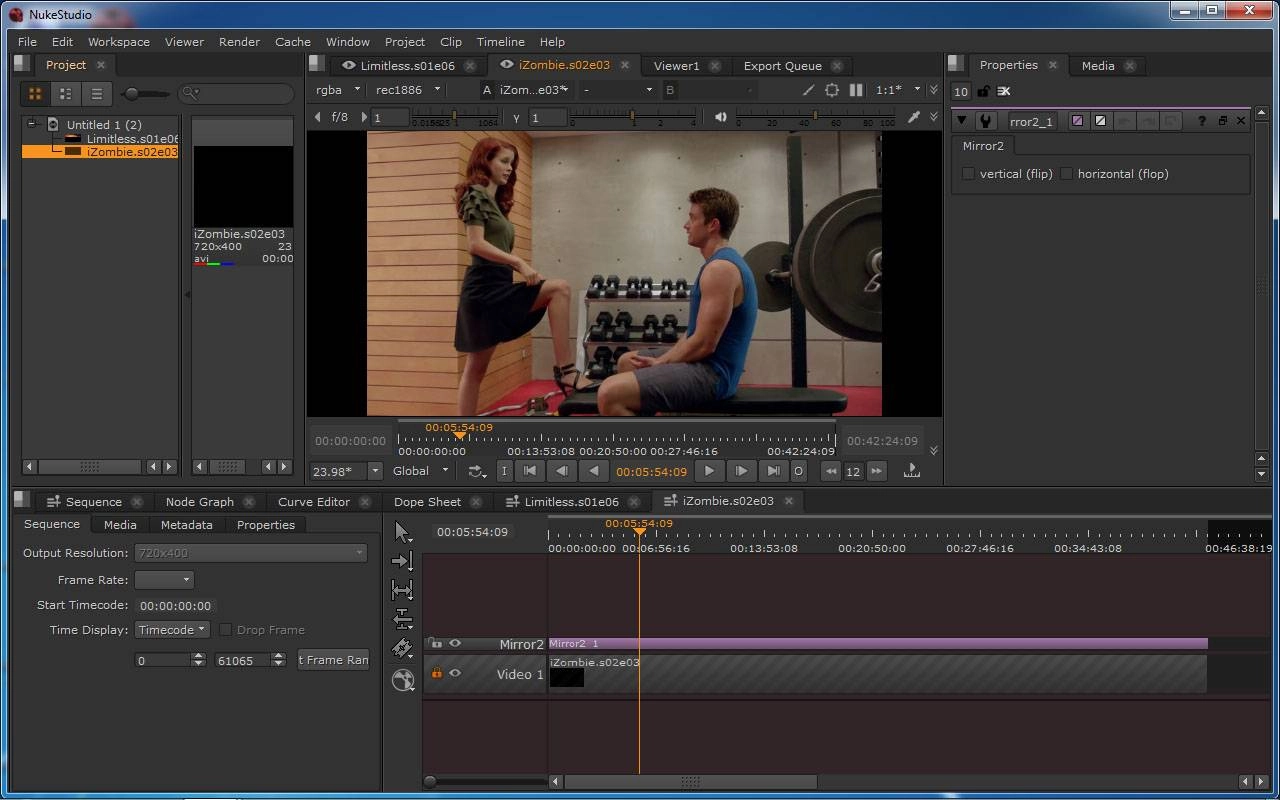1280x800 pixels.
Task: Choose the slip/trim tool in timeline toolbar
Action: click(x=402, y=590)
